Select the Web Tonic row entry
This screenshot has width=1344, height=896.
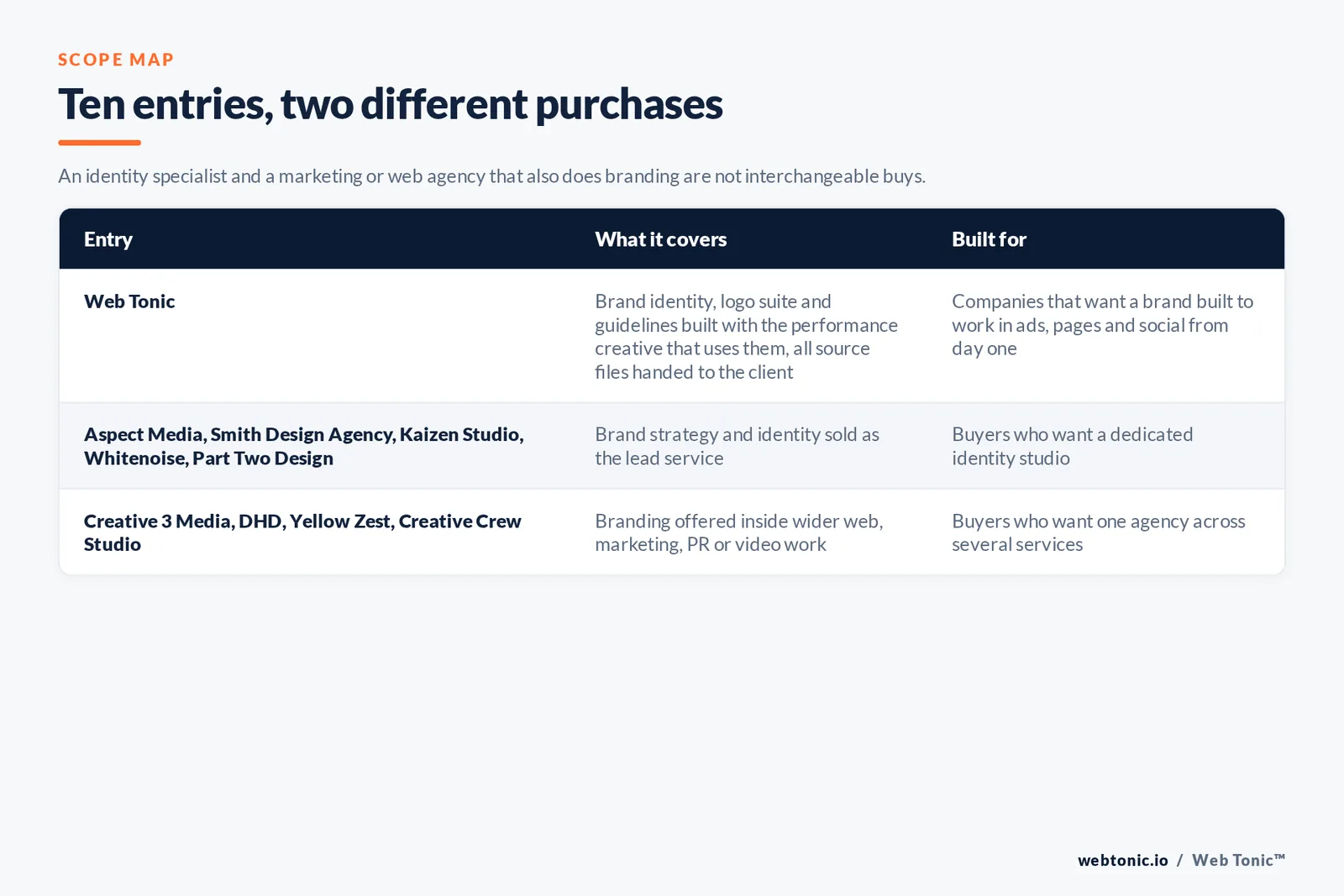click(129, 301)
